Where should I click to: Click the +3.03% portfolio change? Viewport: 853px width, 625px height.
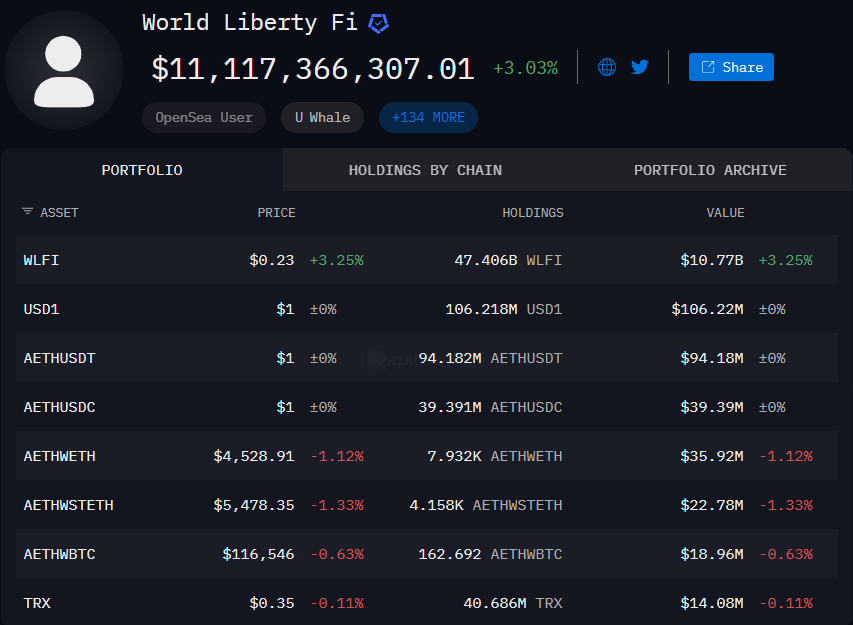(x=526, y=68)
